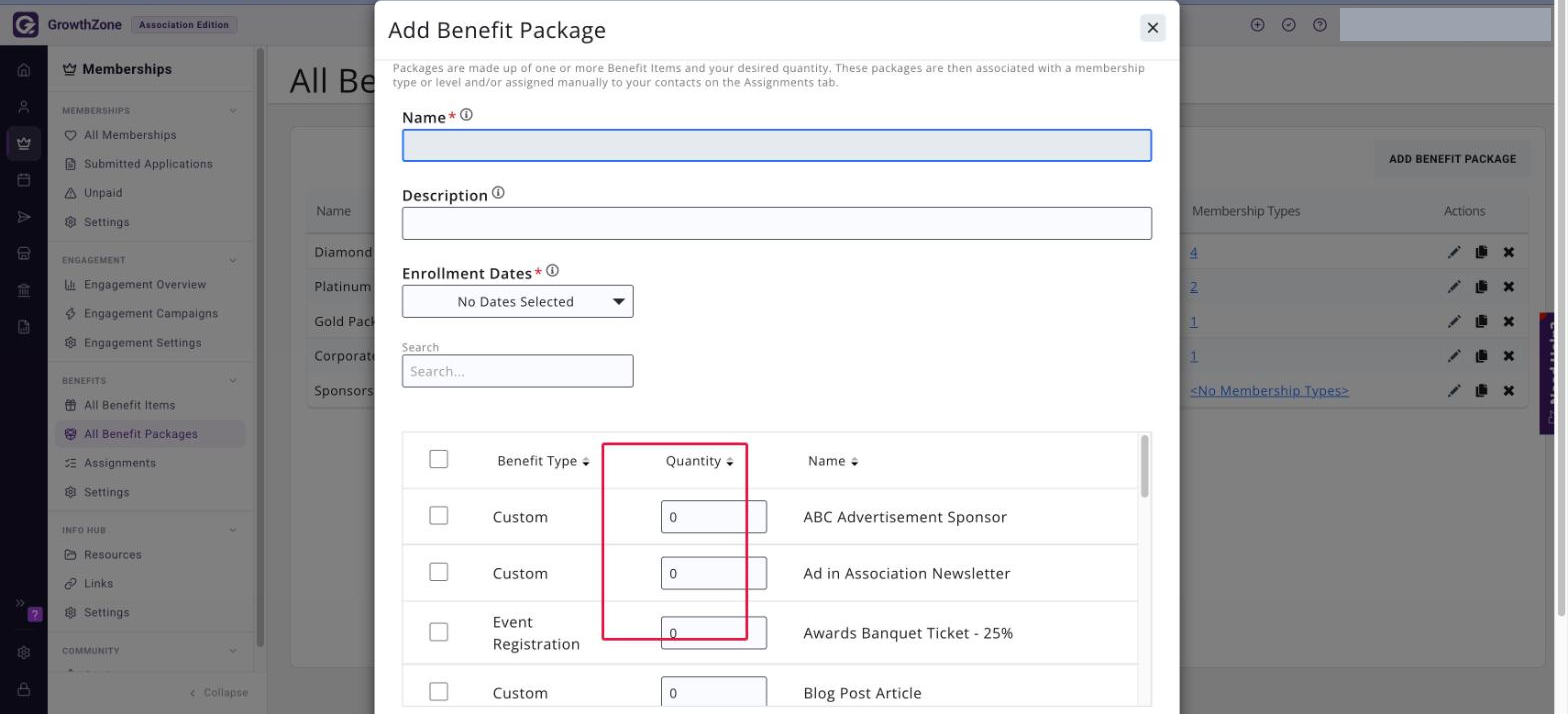1568x714 pixels.
Task: Sort by Quantity column
Action: tap(699, 461)
